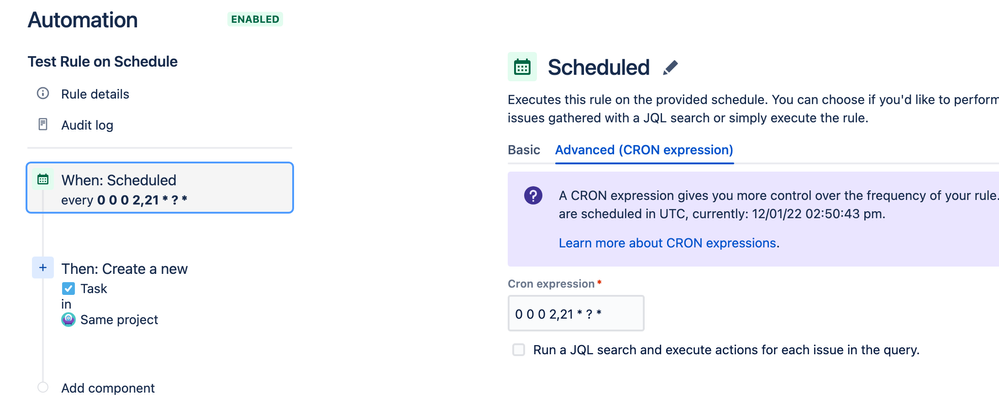Screen dimensions: 999x409
Task: Open Rule details
Action: click(95, 94)
